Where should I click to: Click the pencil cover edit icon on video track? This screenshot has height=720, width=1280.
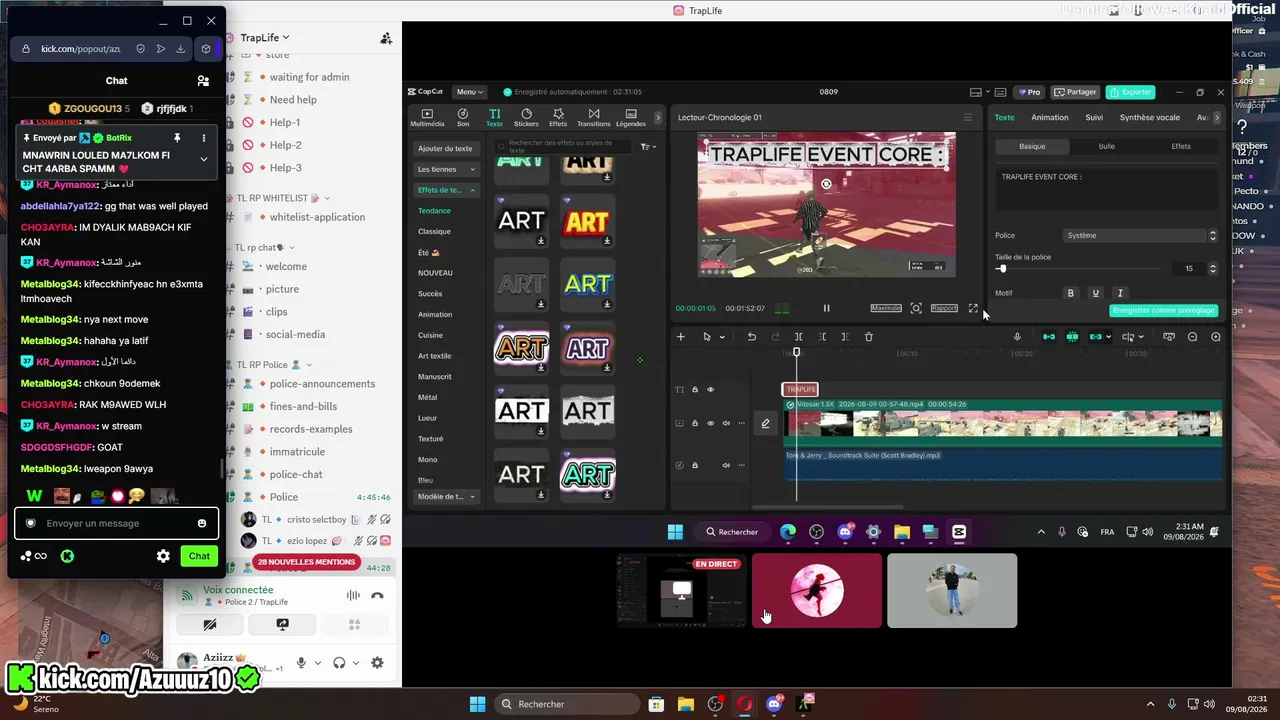[765, 423]
